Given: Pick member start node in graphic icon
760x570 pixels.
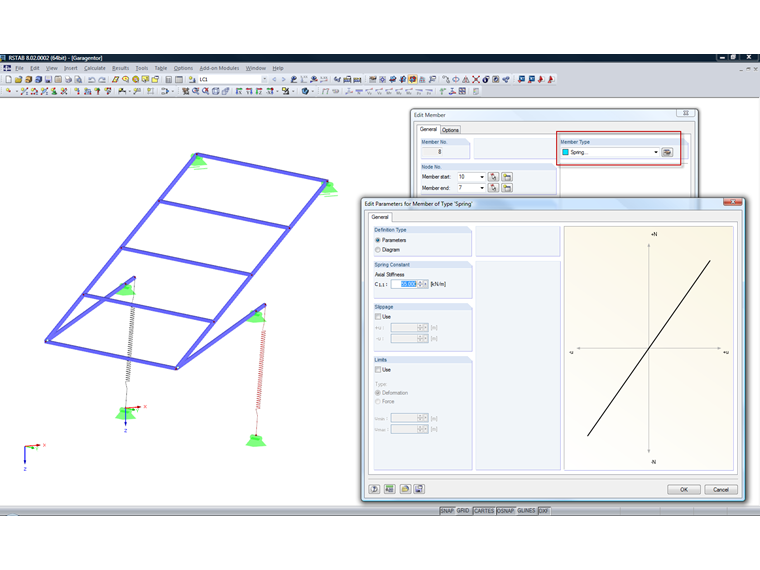Looking at the screenshot, I should pyautogui.click(x=493, y=177).
